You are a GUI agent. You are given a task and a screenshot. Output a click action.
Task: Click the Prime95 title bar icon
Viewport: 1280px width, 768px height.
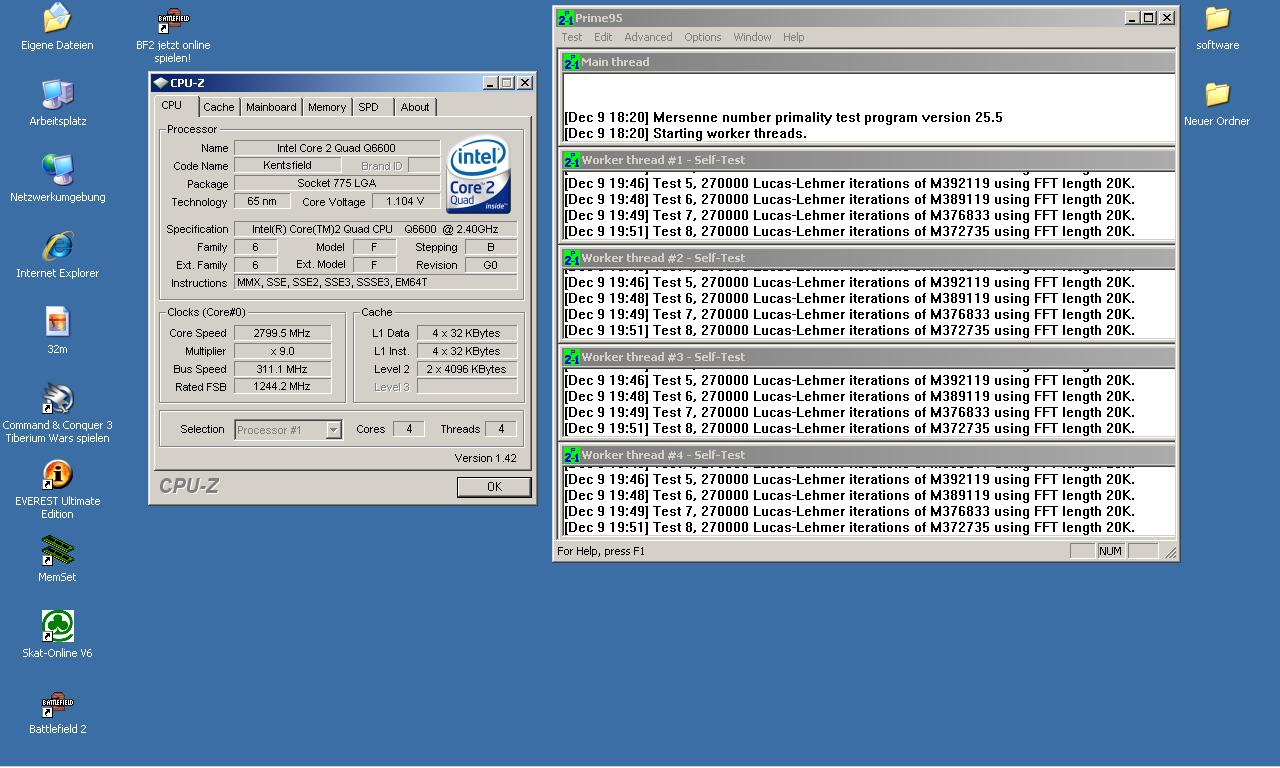click(x=565, y=18)
